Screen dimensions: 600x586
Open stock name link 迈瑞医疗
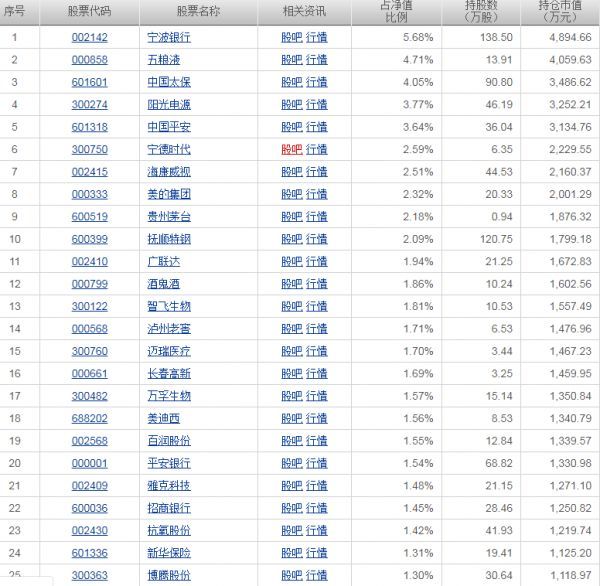coord(169,351)
